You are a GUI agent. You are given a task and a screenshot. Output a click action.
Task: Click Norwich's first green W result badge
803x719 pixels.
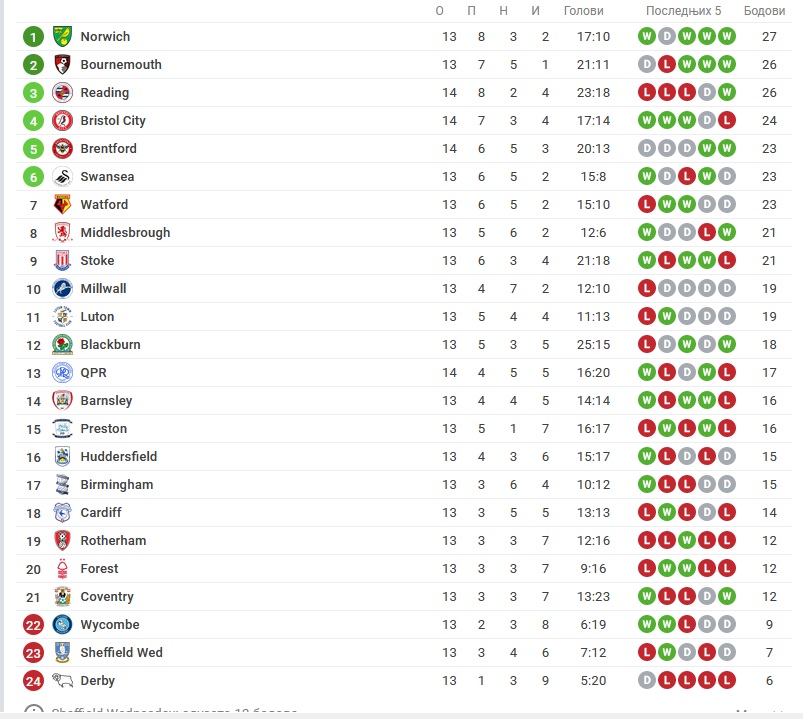point(647,36)
